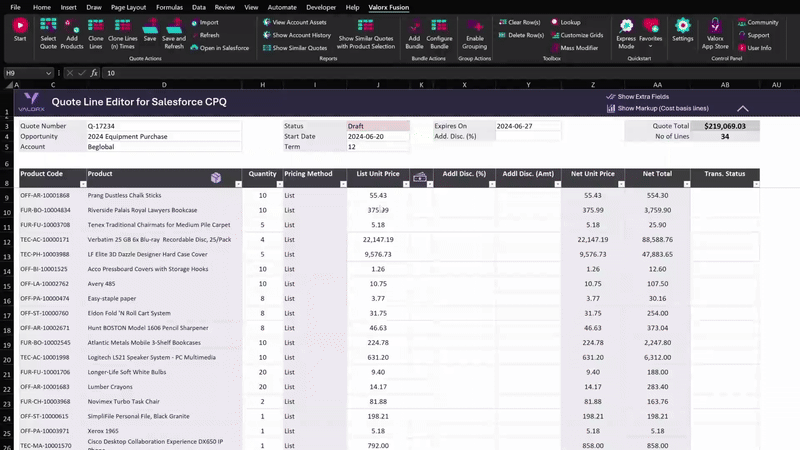Image resolution: width=800 pixels, height=450 pixels.
Task: Click Clear Row(s) tool
Action: pyautogui.click(x=519, y=22)
